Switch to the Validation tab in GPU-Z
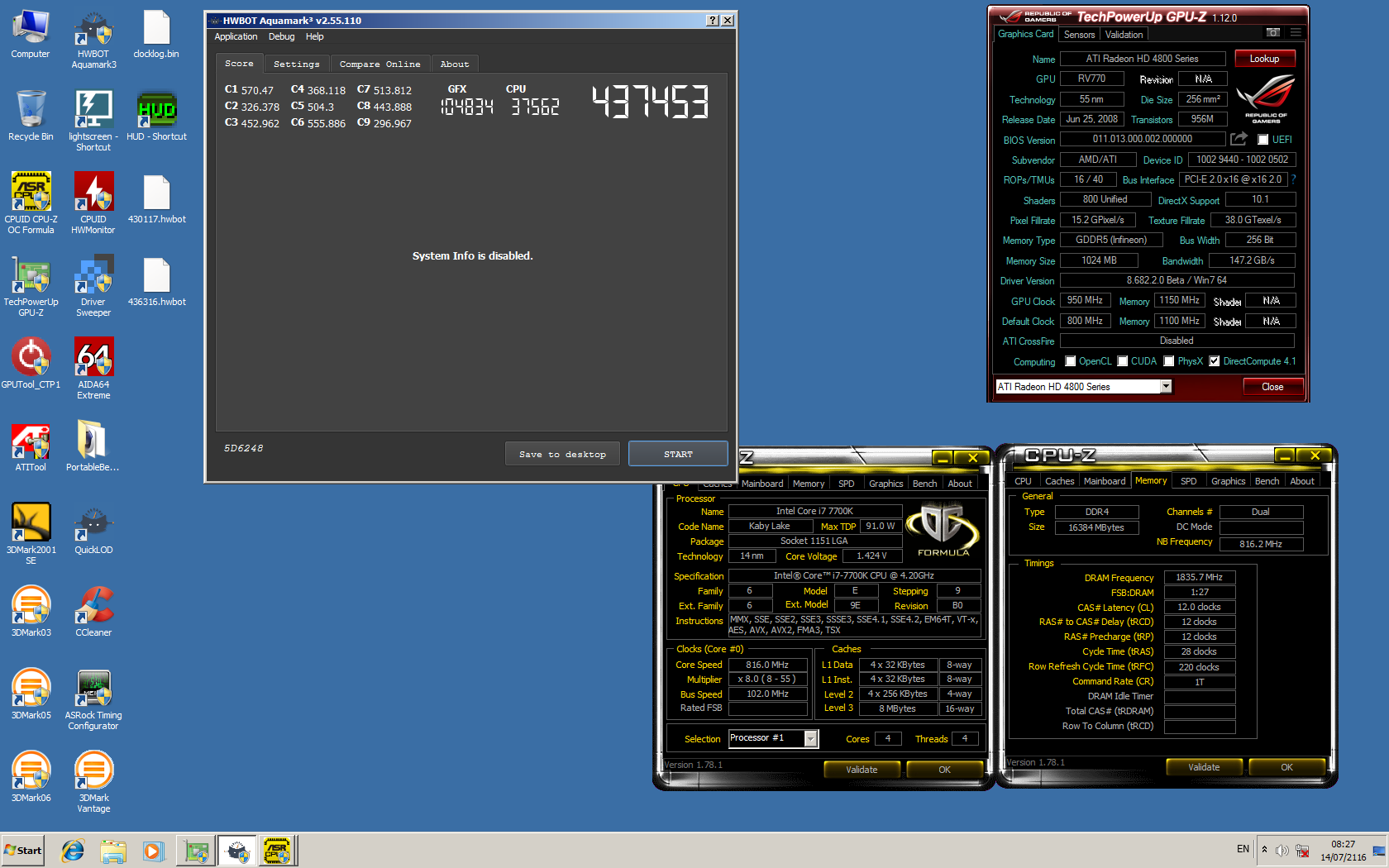 (1124, 35)
